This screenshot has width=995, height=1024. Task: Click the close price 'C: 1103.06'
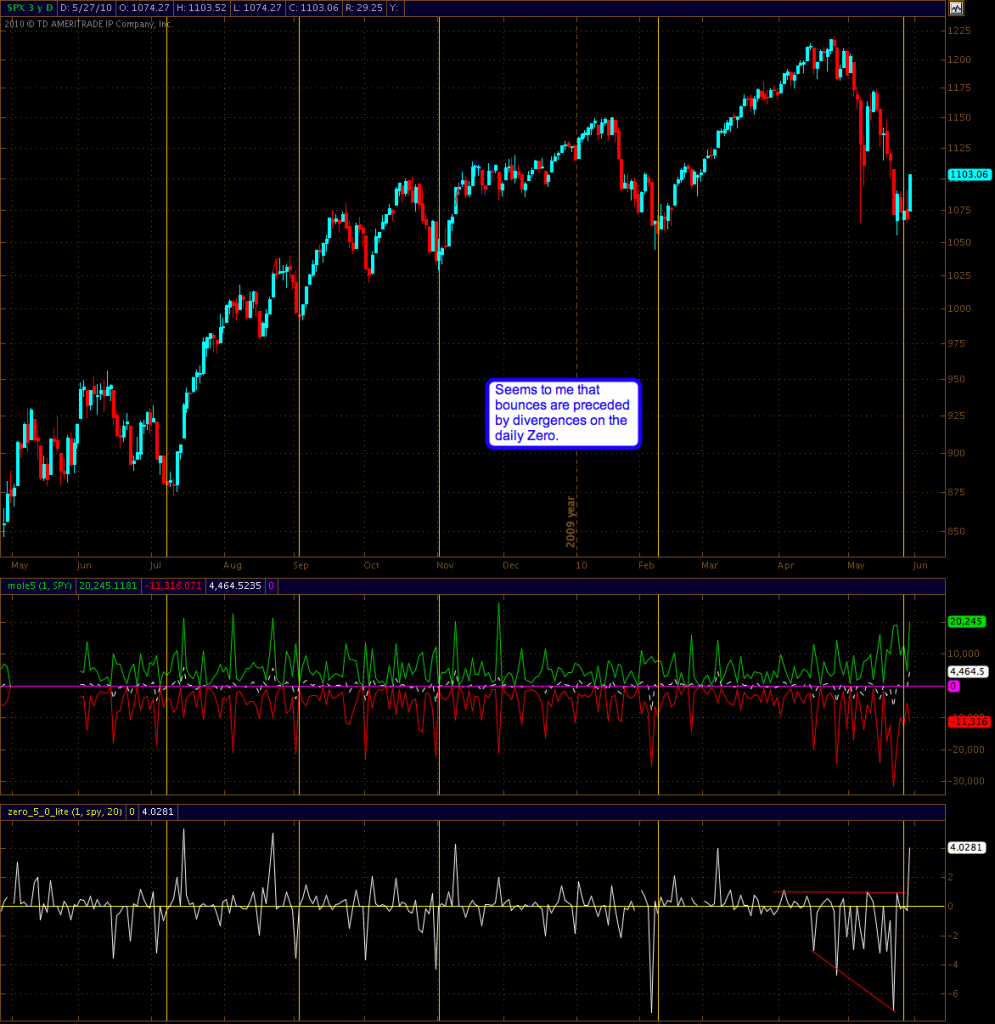click(313, 8)
